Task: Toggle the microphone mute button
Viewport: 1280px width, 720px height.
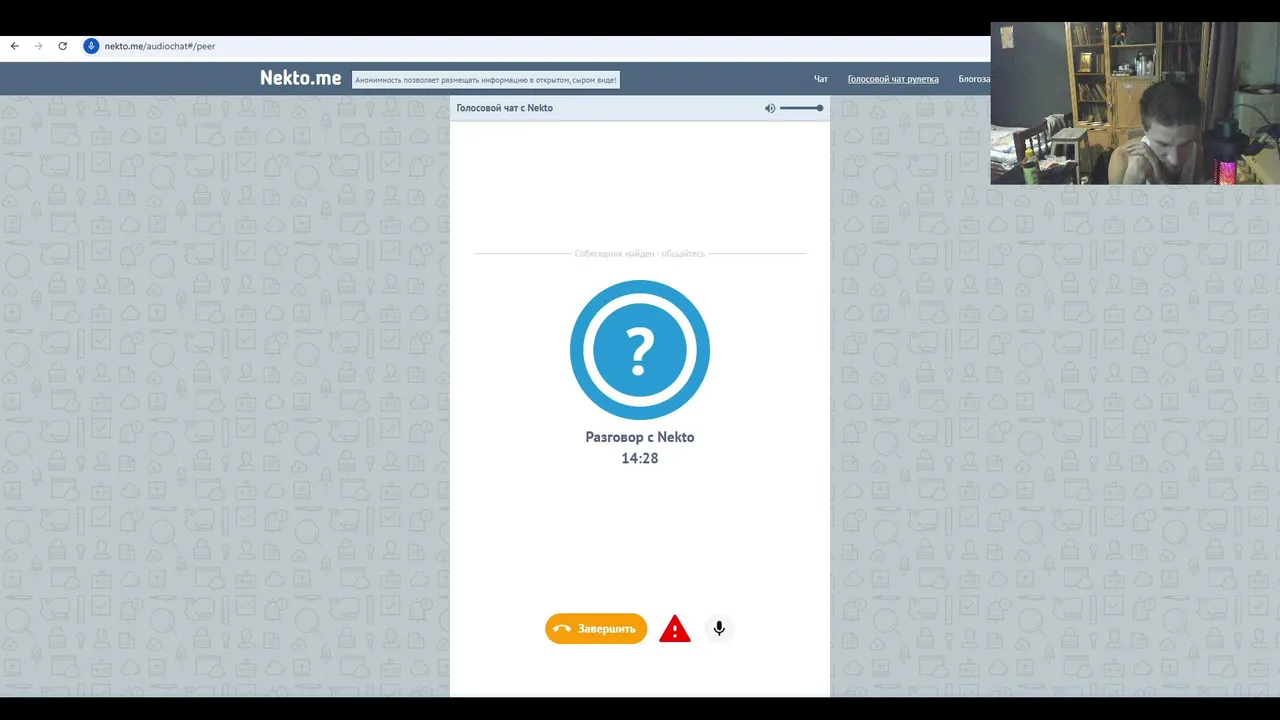Action: pos(719,628)
